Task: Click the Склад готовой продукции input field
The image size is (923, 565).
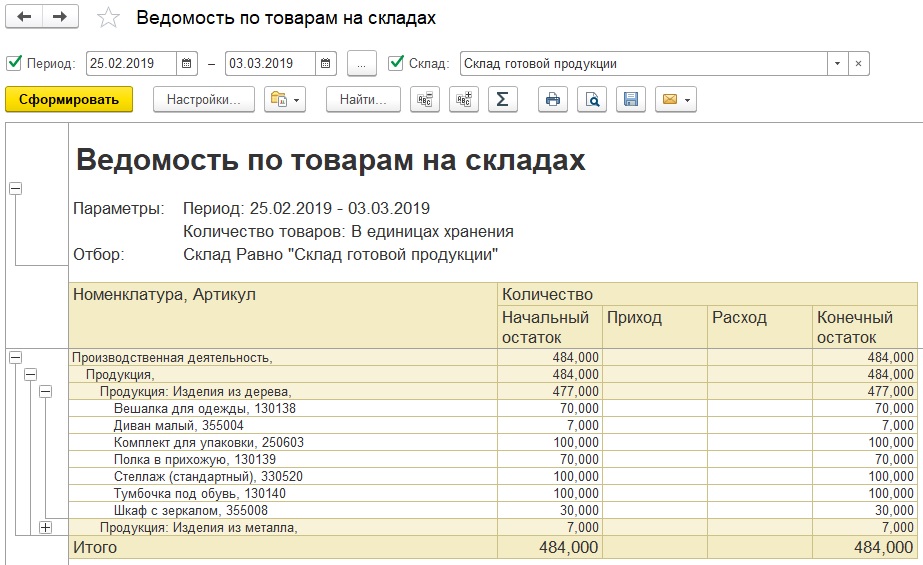Action: [644, 64]
